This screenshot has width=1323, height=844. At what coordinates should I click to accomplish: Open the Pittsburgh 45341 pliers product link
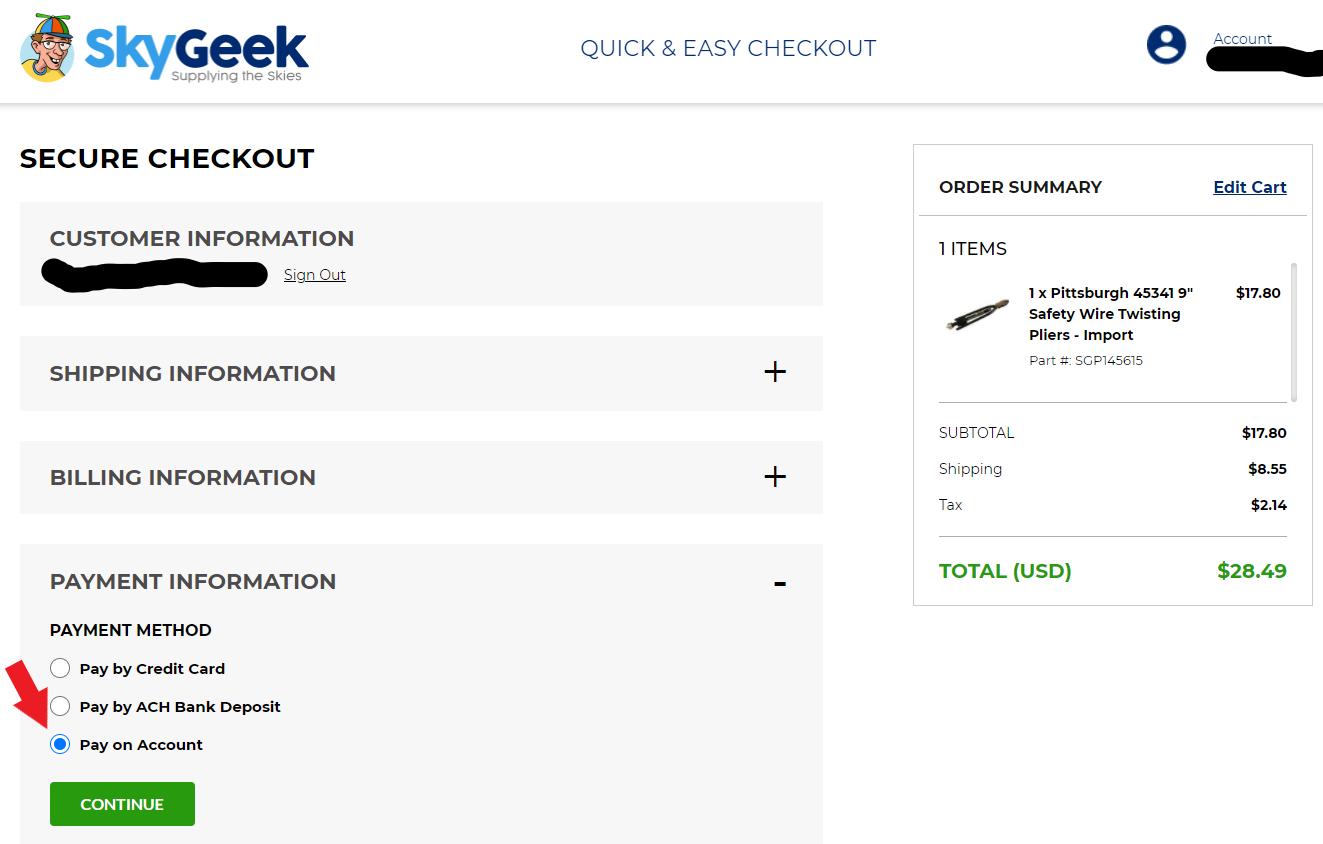pyautogui.click(x=1111, y=313)
